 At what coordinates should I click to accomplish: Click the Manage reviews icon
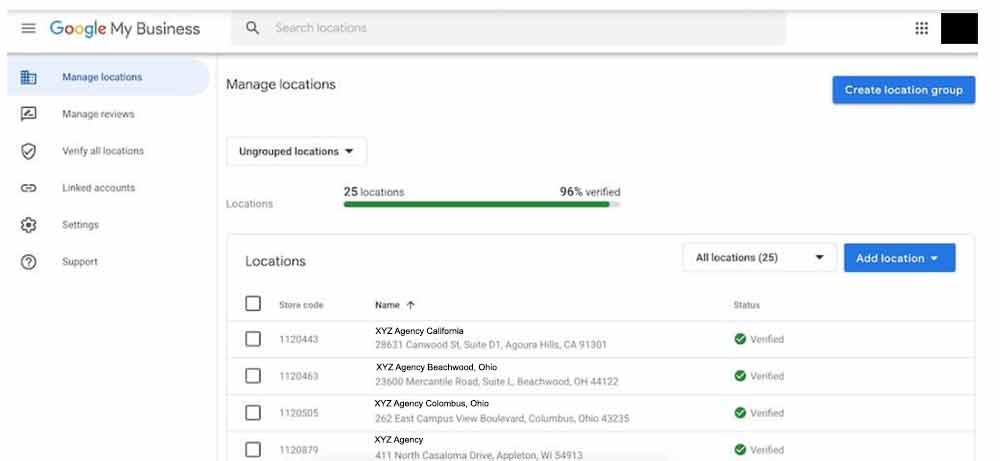point(28,114)
